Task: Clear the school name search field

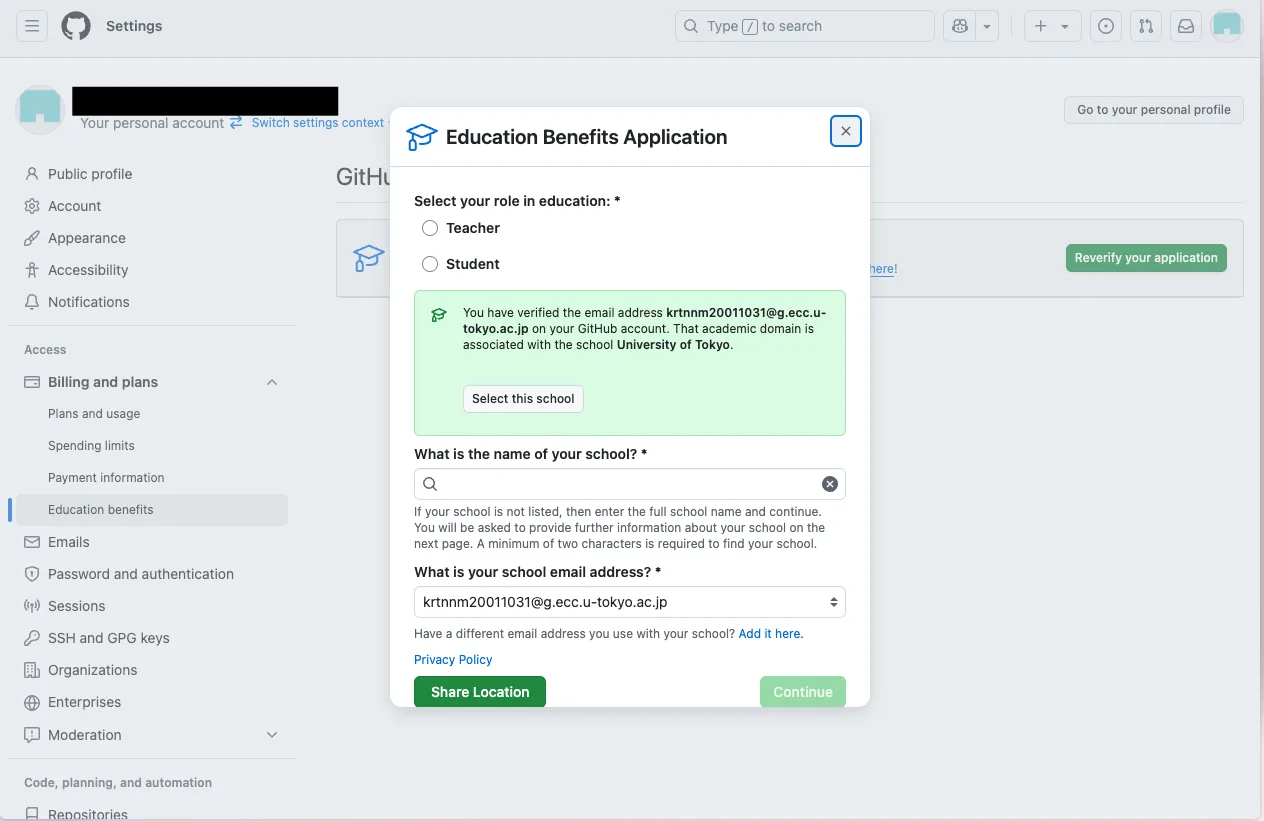Action: coord(830,484)
